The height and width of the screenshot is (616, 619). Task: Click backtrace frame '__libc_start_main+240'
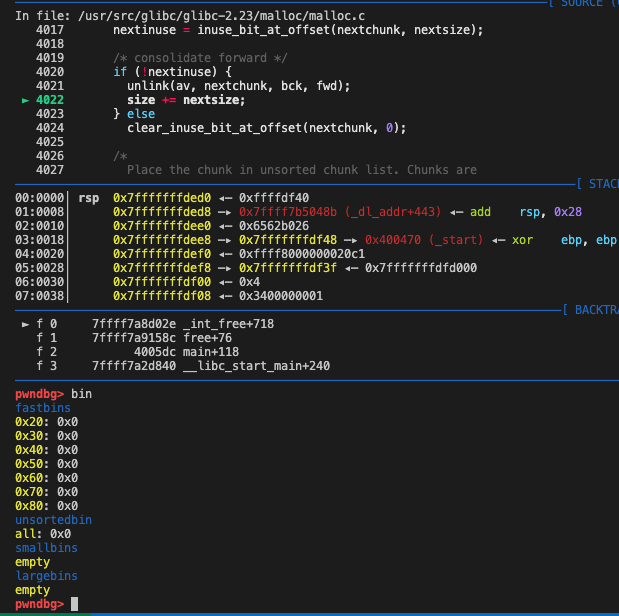click(x=257, y=366)
